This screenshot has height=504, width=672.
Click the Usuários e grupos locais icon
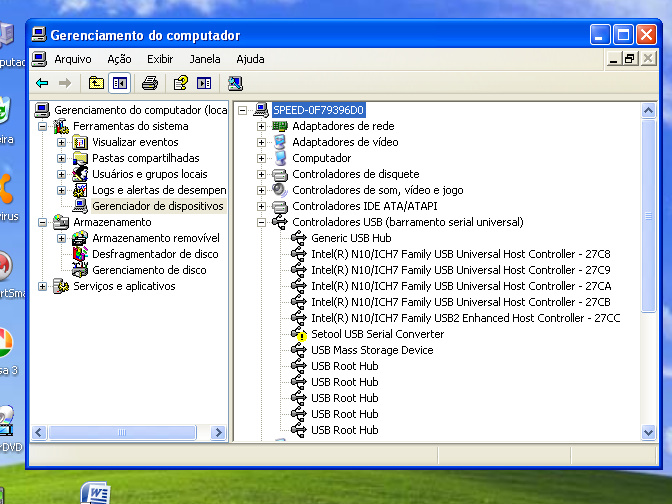point(80,174)
